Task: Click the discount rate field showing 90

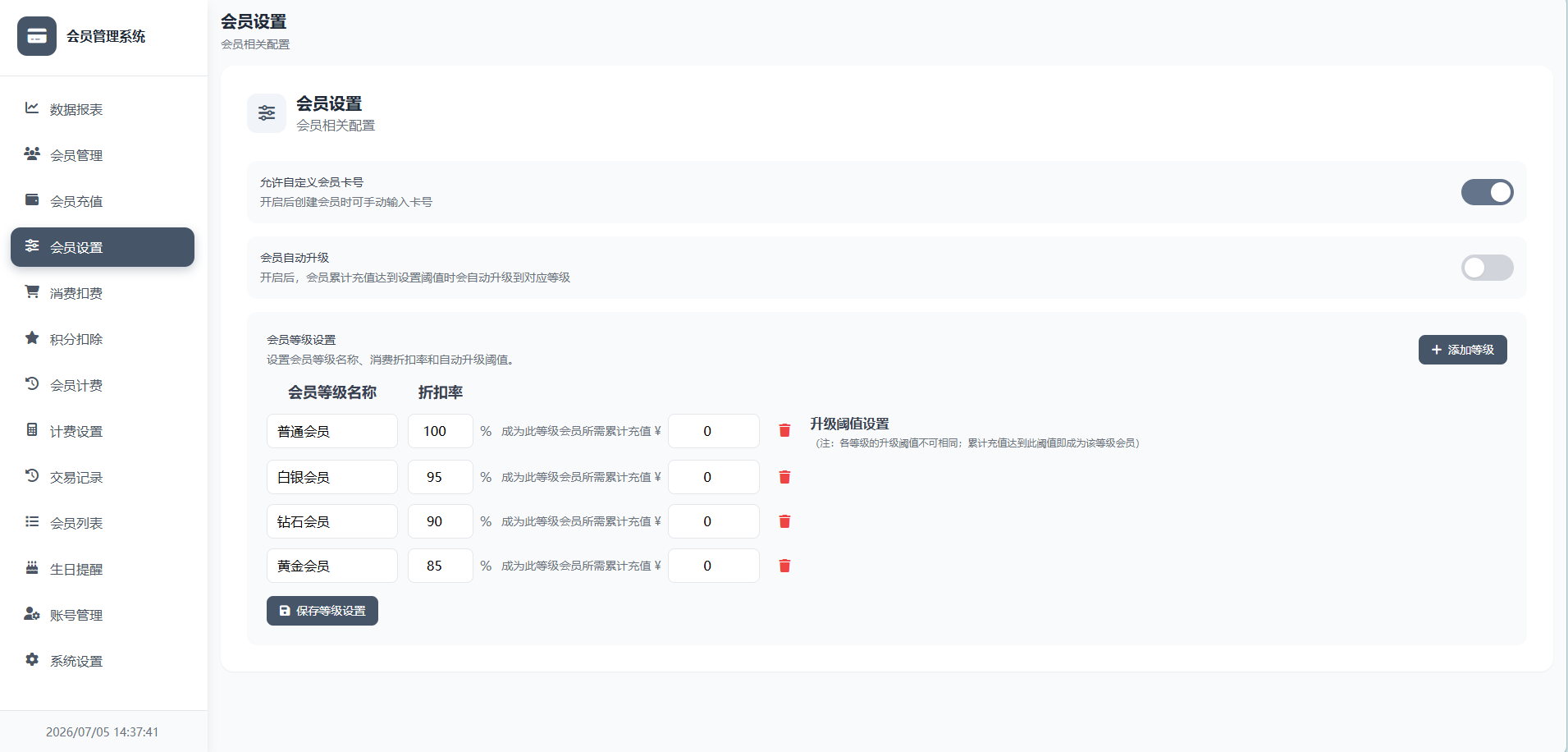Action: pos(441,521)
